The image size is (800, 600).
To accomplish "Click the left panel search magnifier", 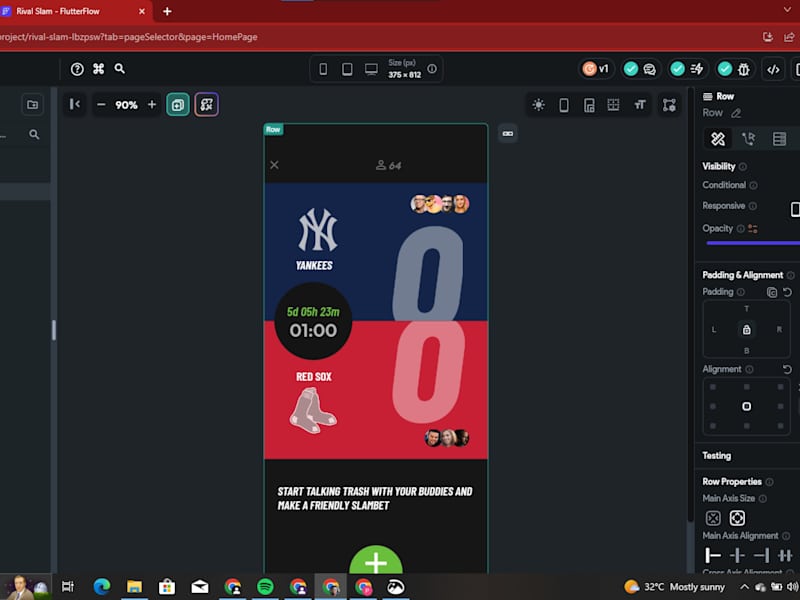I will [34, 135].
